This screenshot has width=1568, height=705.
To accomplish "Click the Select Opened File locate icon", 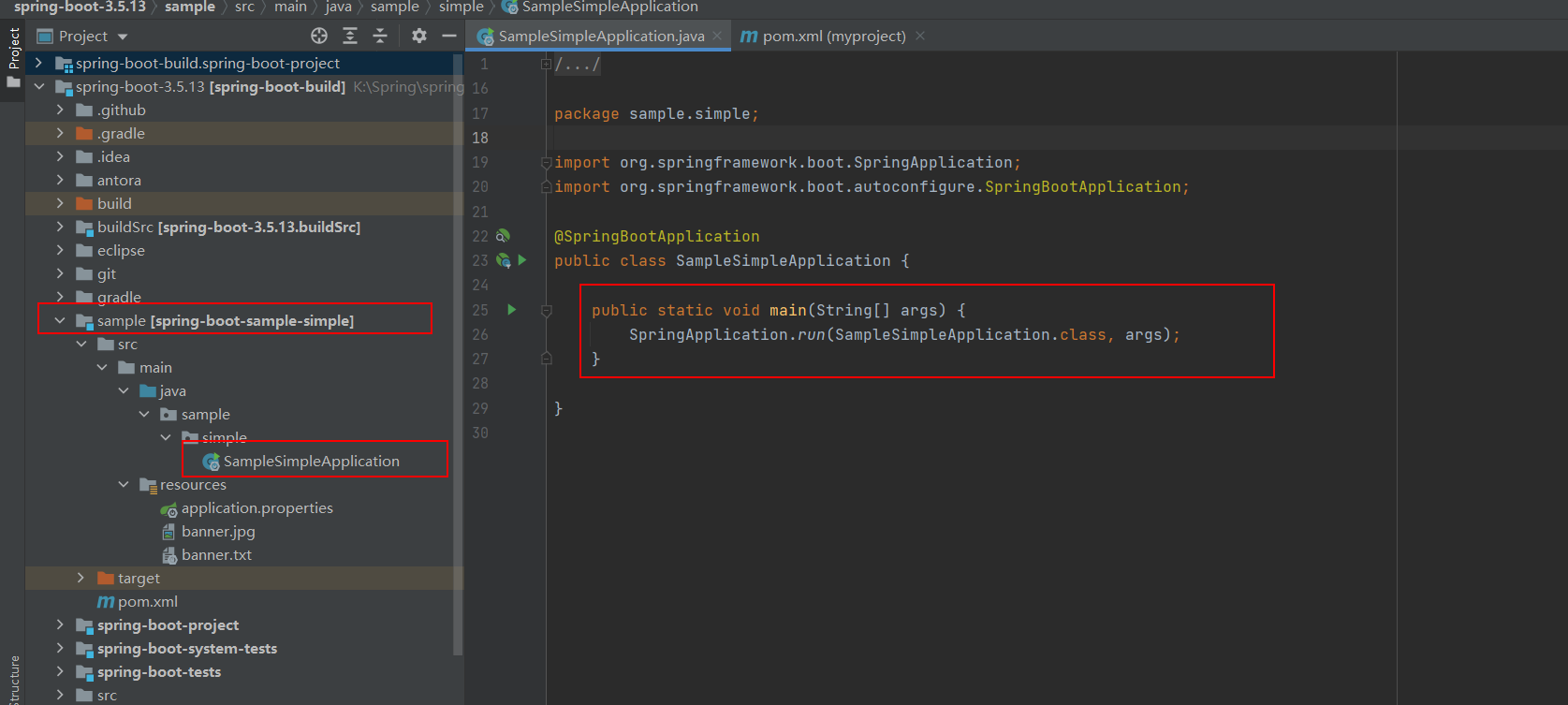I will click(x=319, y=36).
